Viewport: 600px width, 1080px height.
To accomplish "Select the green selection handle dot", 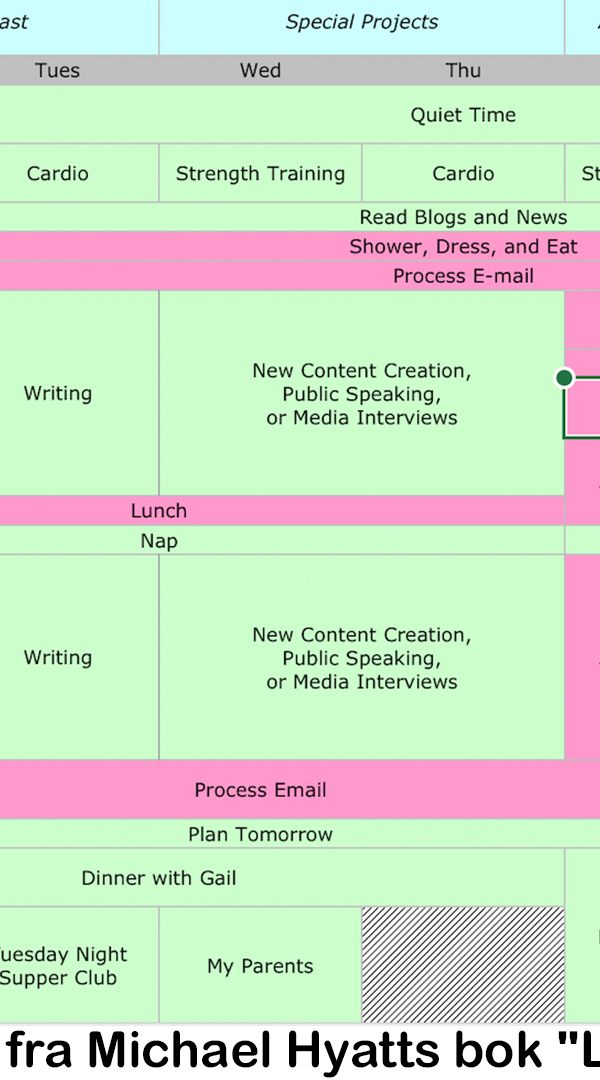I will (x=564, y=377).
